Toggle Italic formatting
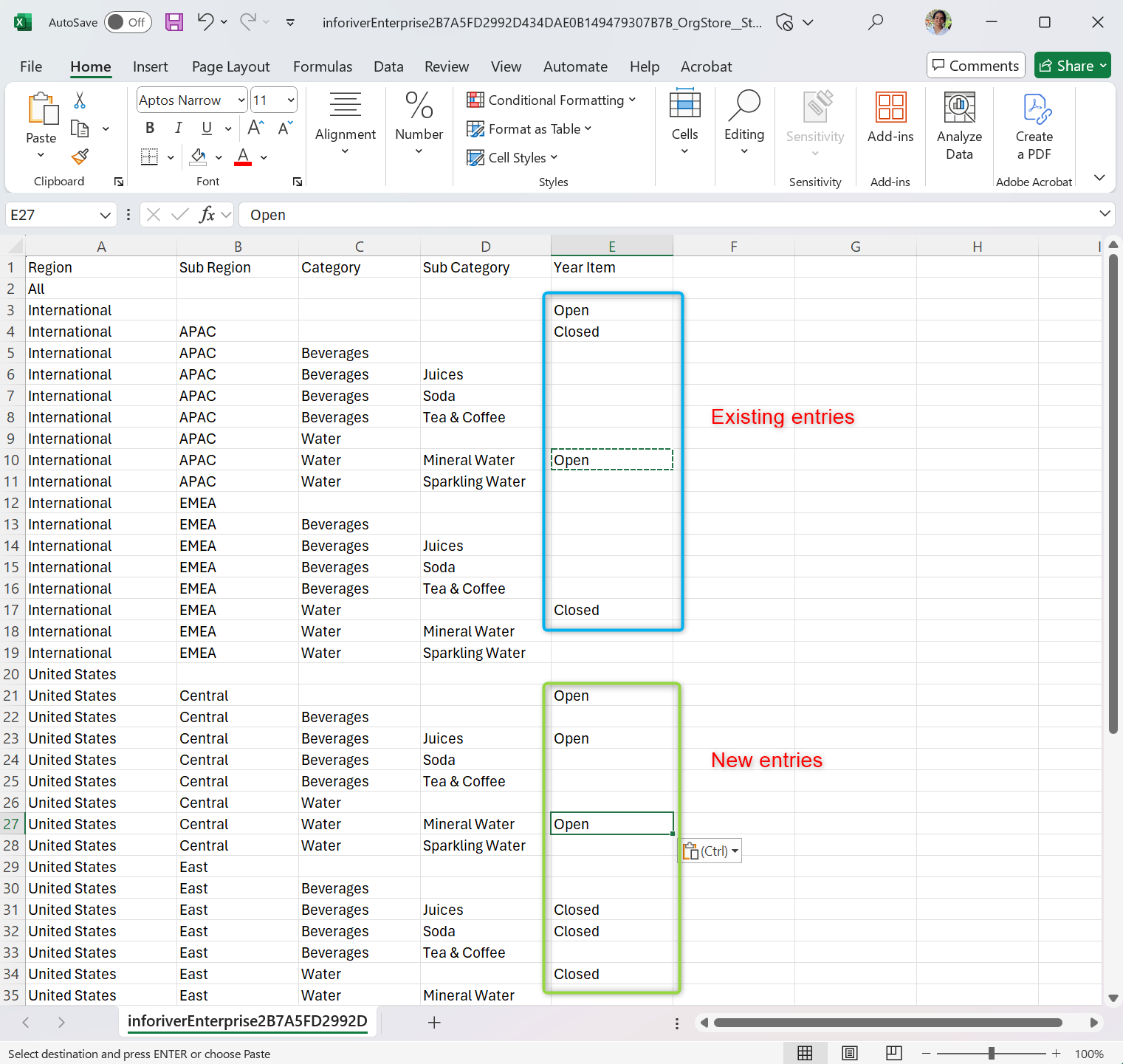1123x1064 pixels. (x=178, y=128)
